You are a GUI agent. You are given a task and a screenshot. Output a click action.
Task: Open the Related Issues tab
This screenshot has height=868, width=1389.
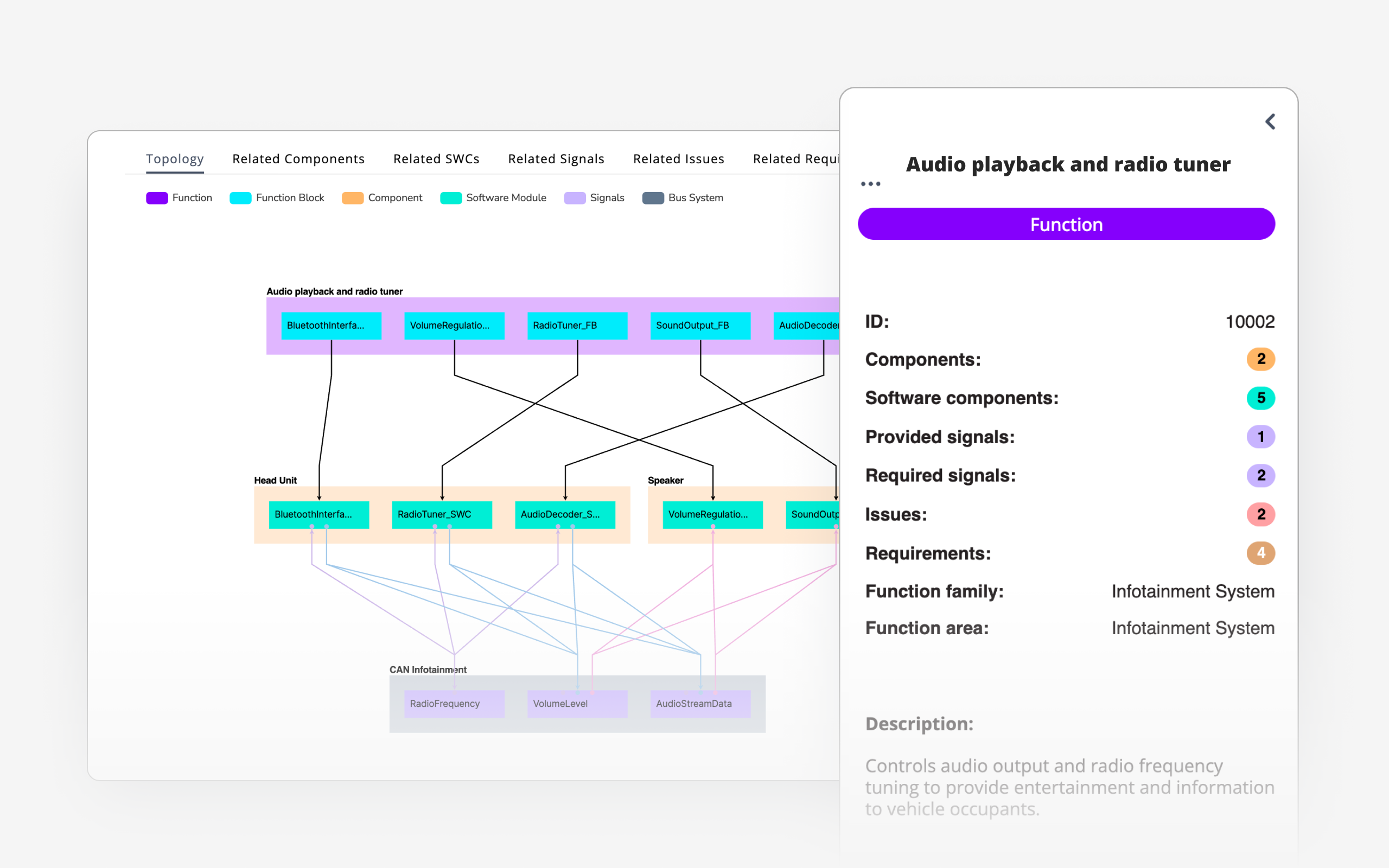[x=678, y=158]
